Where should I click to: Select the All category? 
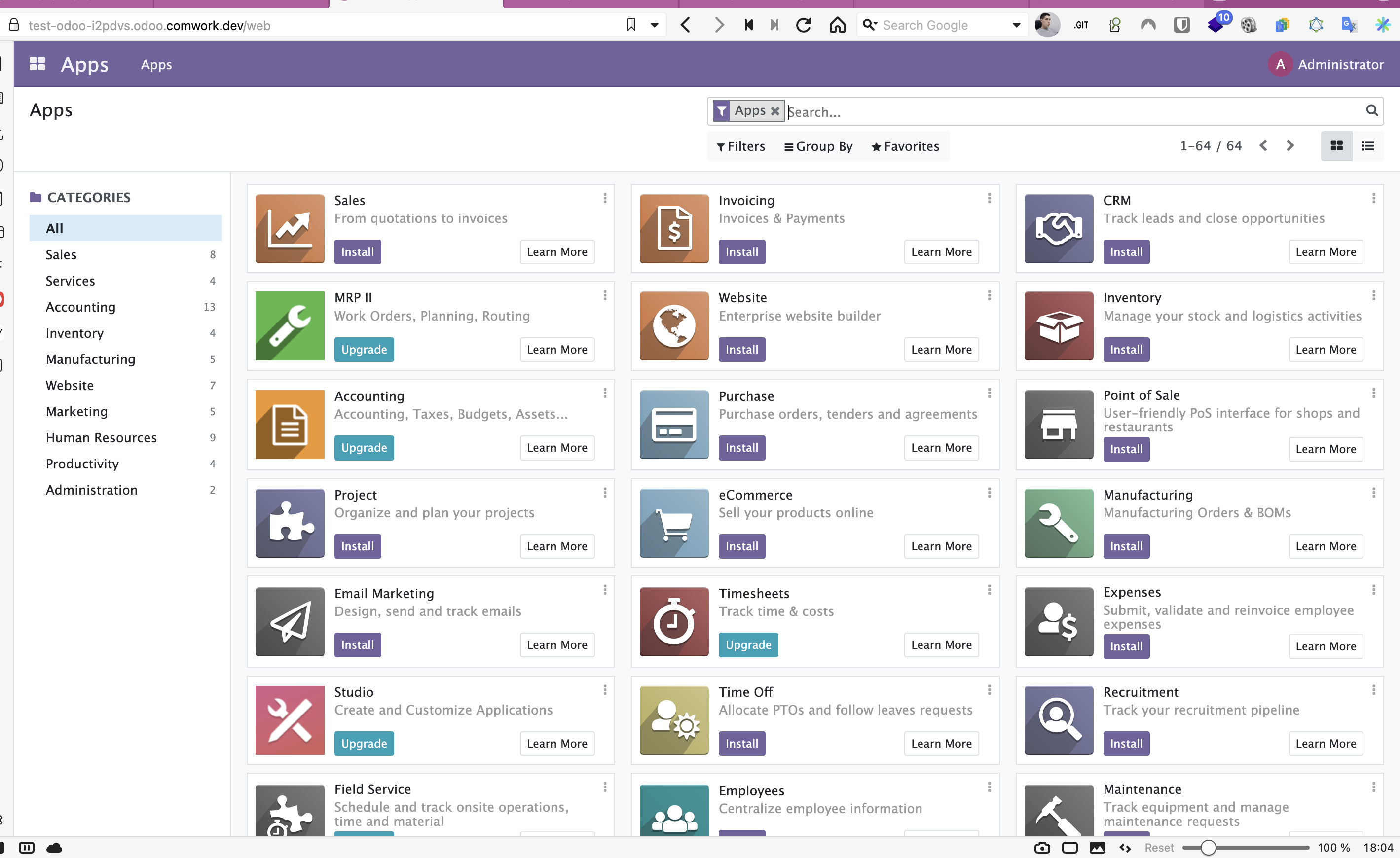126,228
